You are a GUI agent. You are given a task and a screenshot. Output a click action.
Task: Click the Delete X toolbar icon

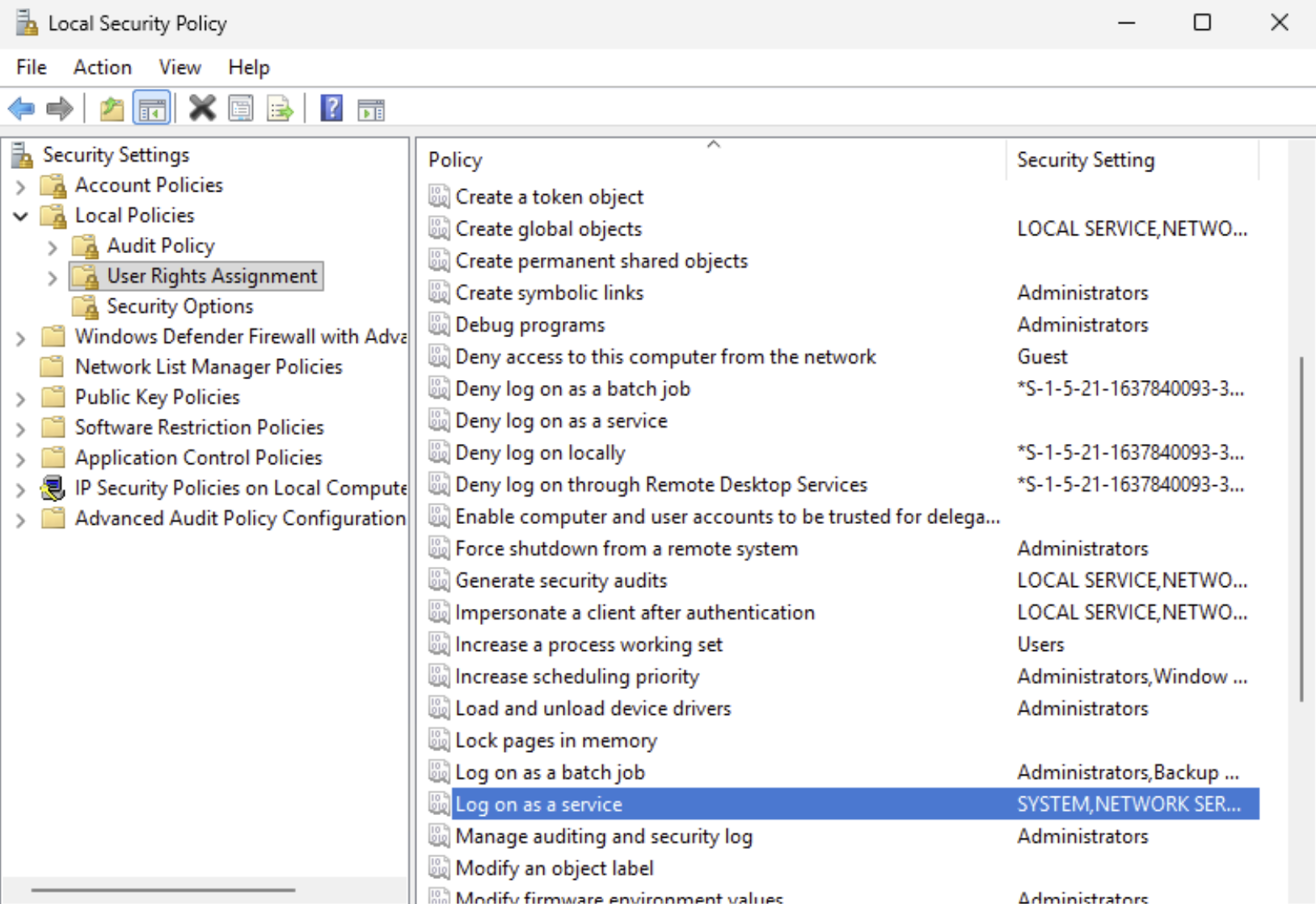click(202, 108)
